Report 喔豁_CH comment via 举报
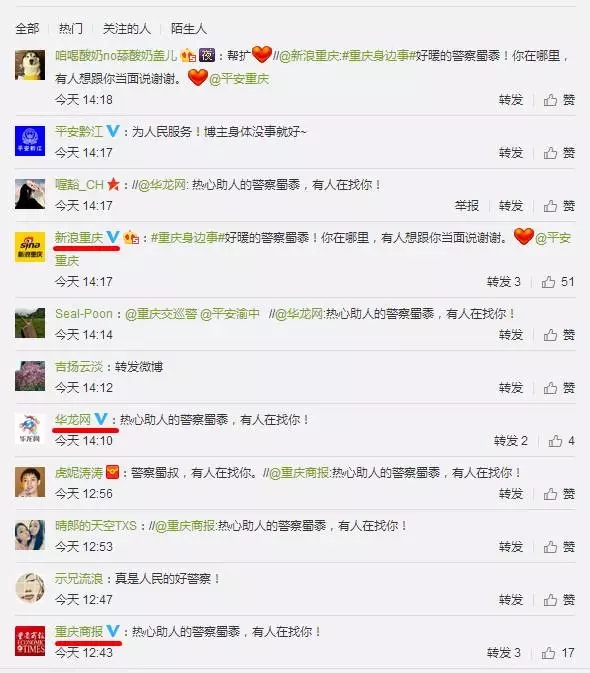The width and height of the screenshot is (590, 673). pyautogui.click(x=467, y=206)
